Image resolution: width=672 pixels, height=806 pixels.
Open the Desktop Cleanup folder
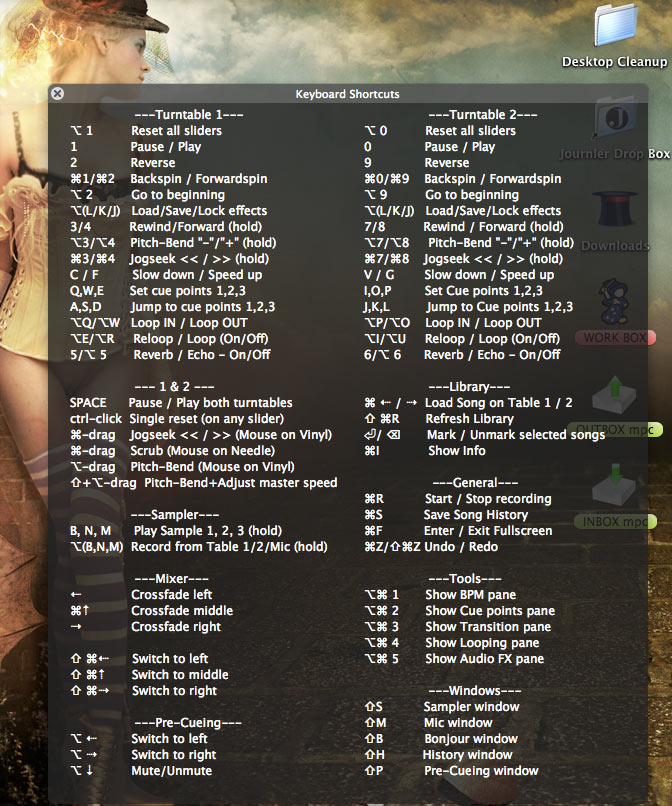coord(615,25)
